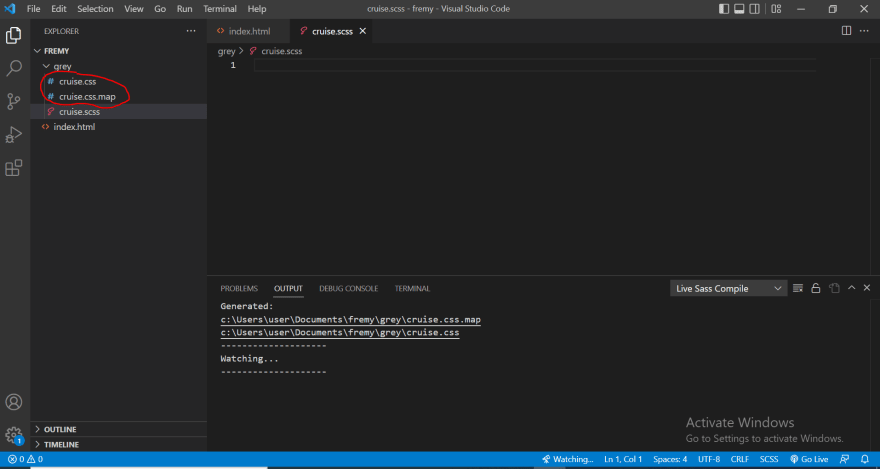Open editor more actions ellipsis
Screen dimensions: 880x469
[864, 31]
